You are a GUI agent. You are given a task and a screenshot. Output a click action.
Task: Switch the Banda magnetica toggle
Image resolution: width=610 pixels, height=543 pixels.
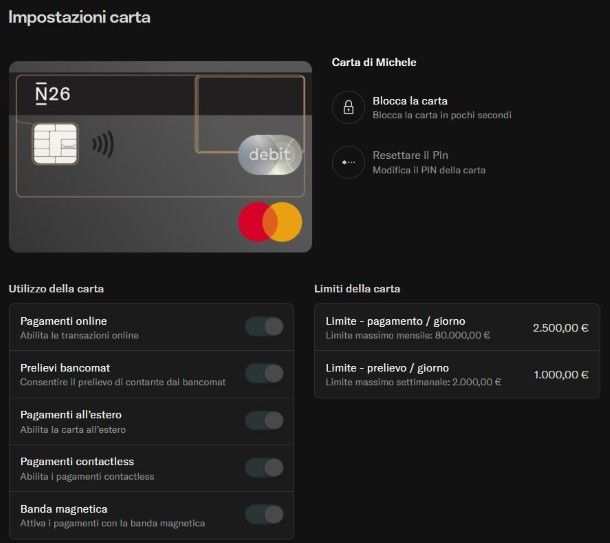tap(264, 515)
